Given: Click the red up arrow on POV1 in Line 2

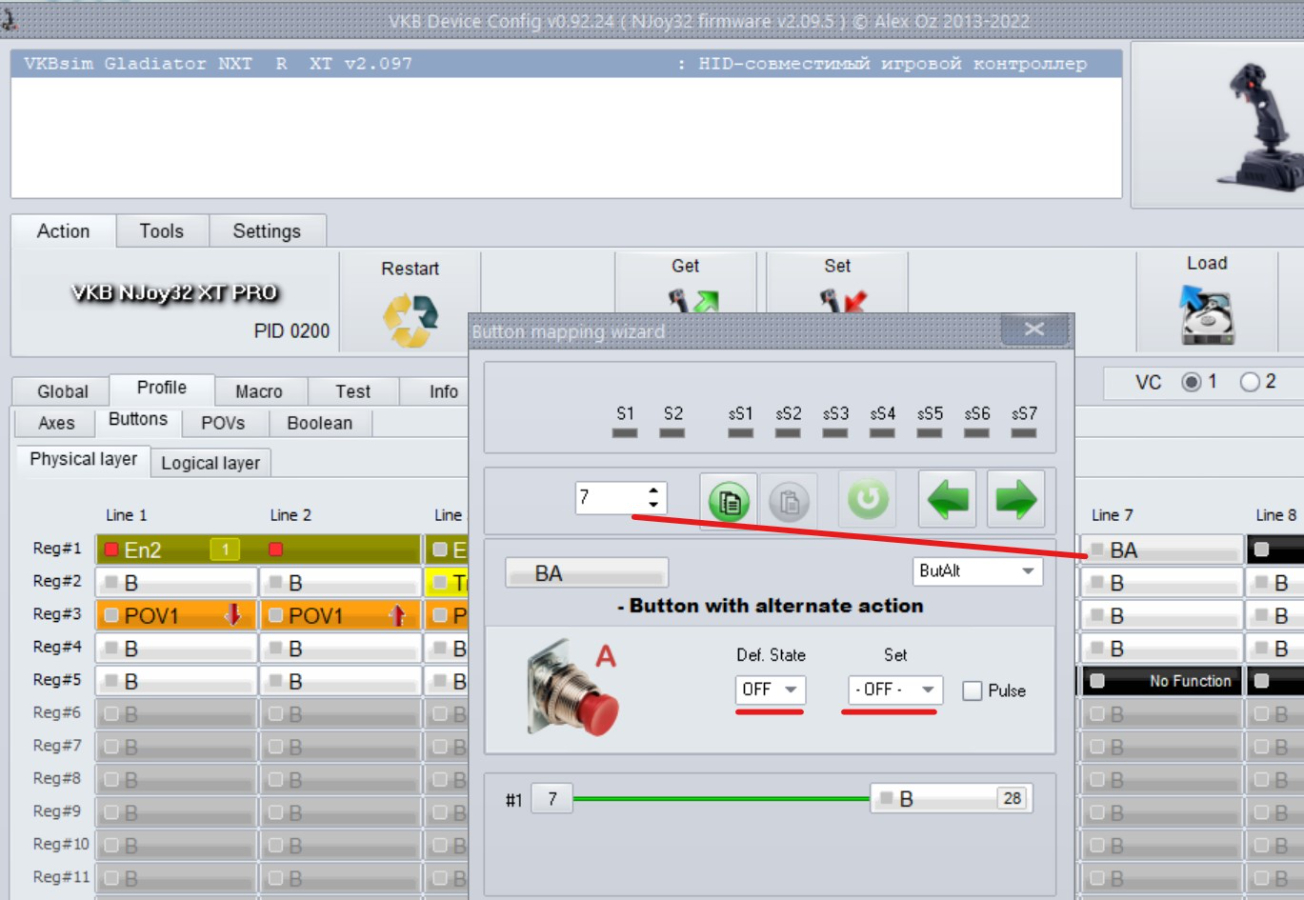Looking at the screenshot, I should (x=398, y=615).
